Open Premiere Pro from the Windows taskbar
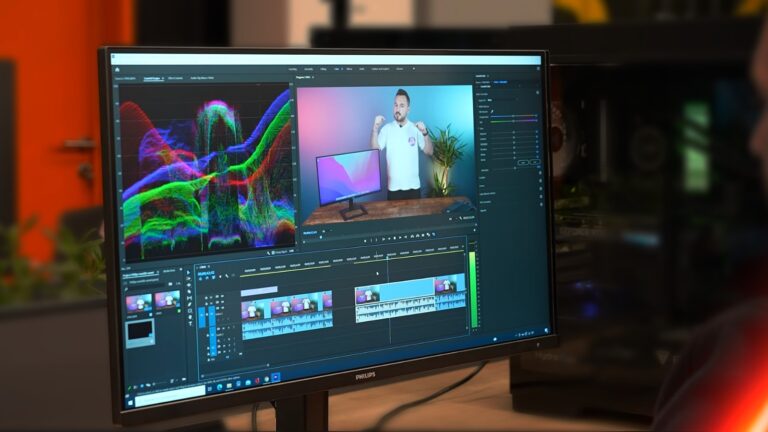 coord(275,377)
